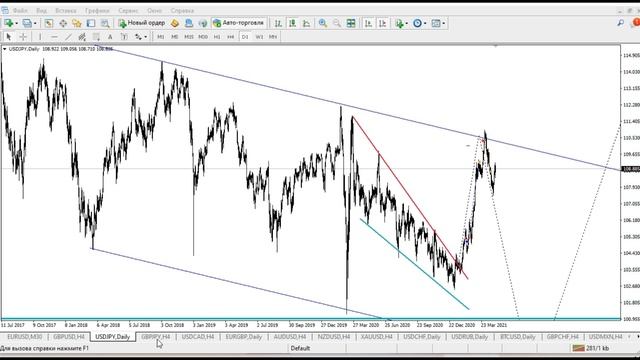The image size is (640, 360).
Task: Toggle the Navigator star folder icon
Action: [77, 23]
